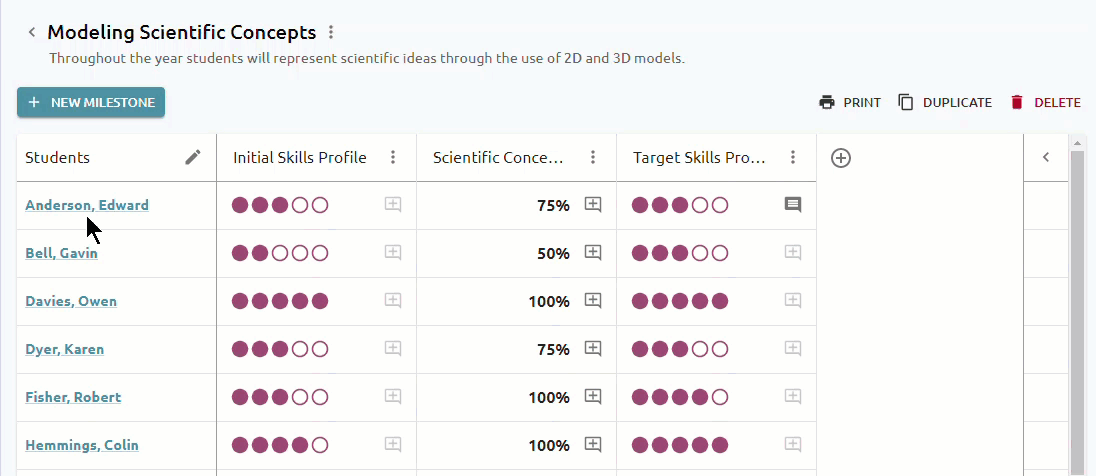The image size is (1096, 476).
Task: Click the pencil icon beside Students header
Action: click(193, 157)
